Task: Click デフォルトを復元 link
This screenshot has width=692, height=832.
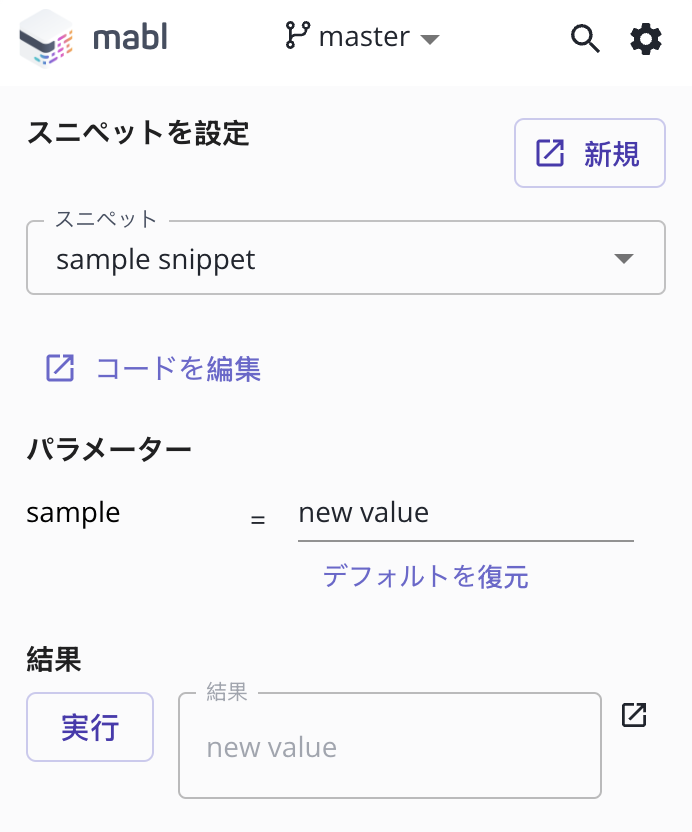Action: point(426,576)
